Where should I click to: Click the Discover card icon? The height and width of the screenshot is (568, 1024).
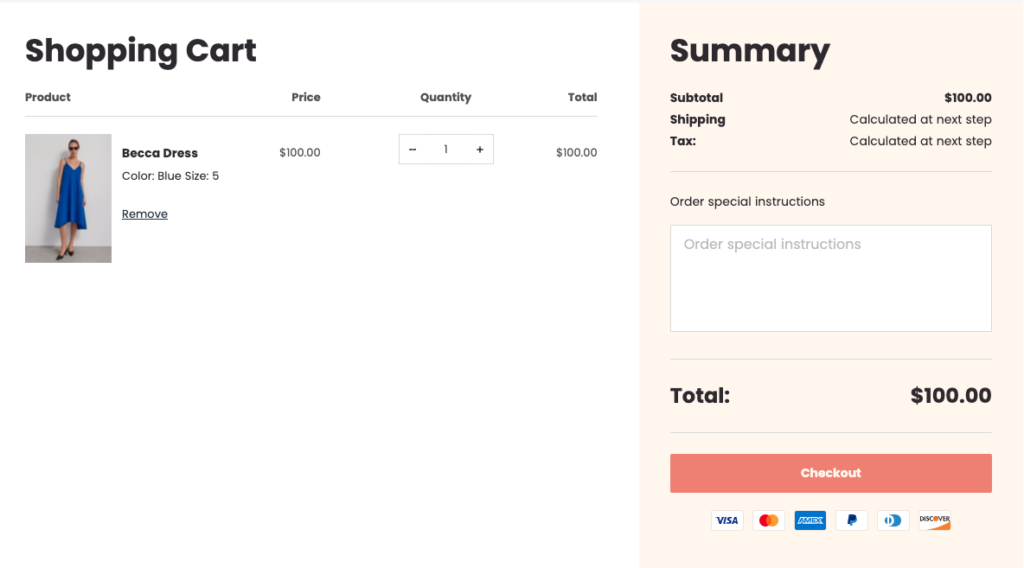pyautogui.click(x=934, y=520)
